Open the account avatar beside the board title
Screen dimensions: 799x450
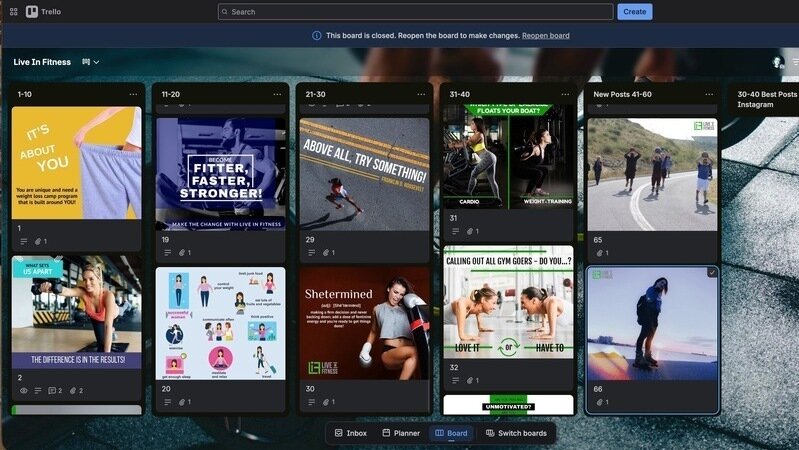pyautogui.click(x=777, y=62)
